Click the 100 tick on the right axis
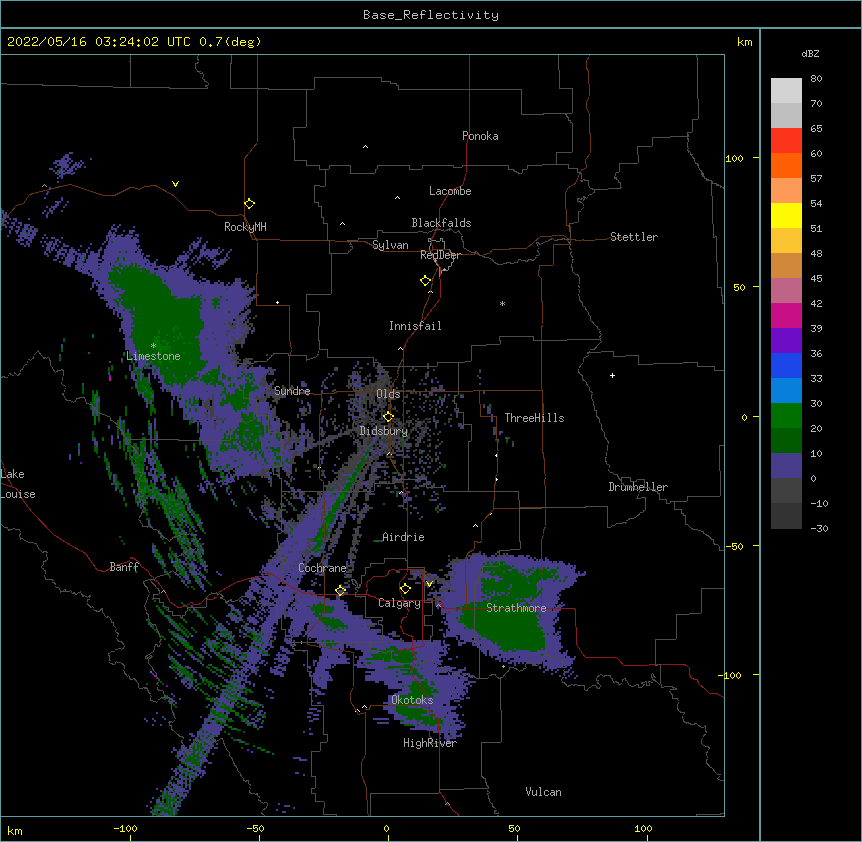This screenshot has width=862, height=842. (734, 158)
